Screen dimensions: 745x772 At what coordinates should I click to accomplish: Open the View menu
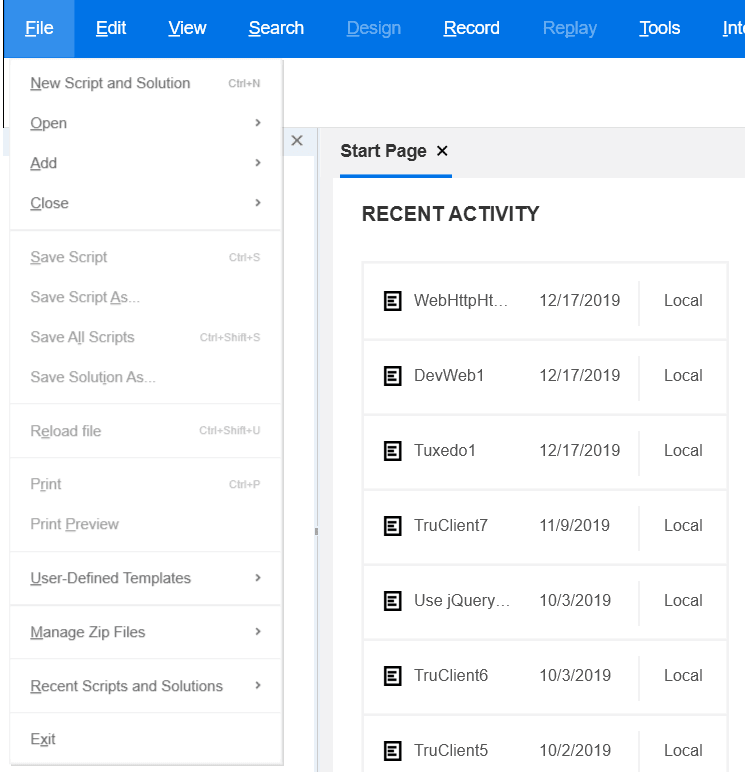click(x=187, y=28)
